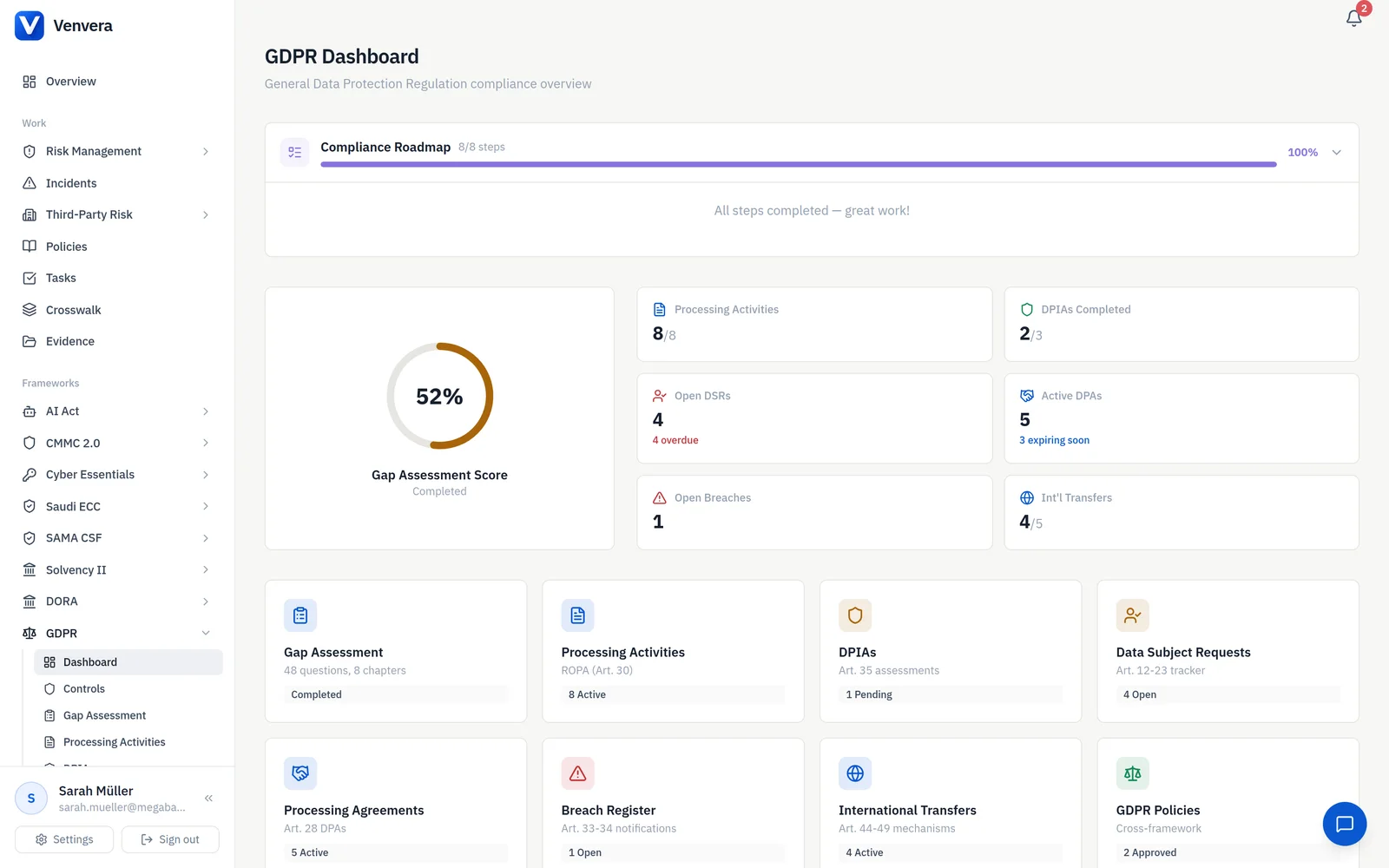Viewport: 1389px width, 868px height.
Task: Click the 3 expiring soon text
Action: pos(1054,440)
